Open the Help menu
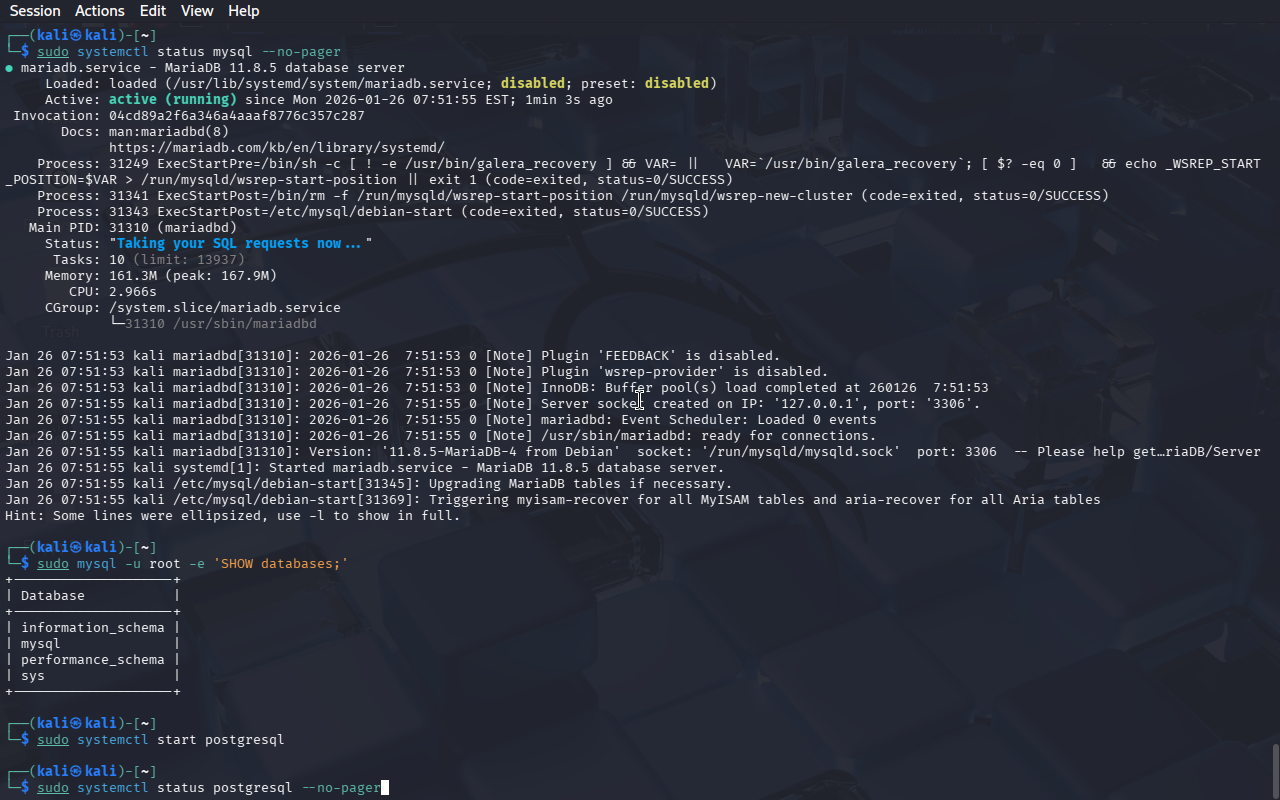1280x800 pixels. (243, 11)
